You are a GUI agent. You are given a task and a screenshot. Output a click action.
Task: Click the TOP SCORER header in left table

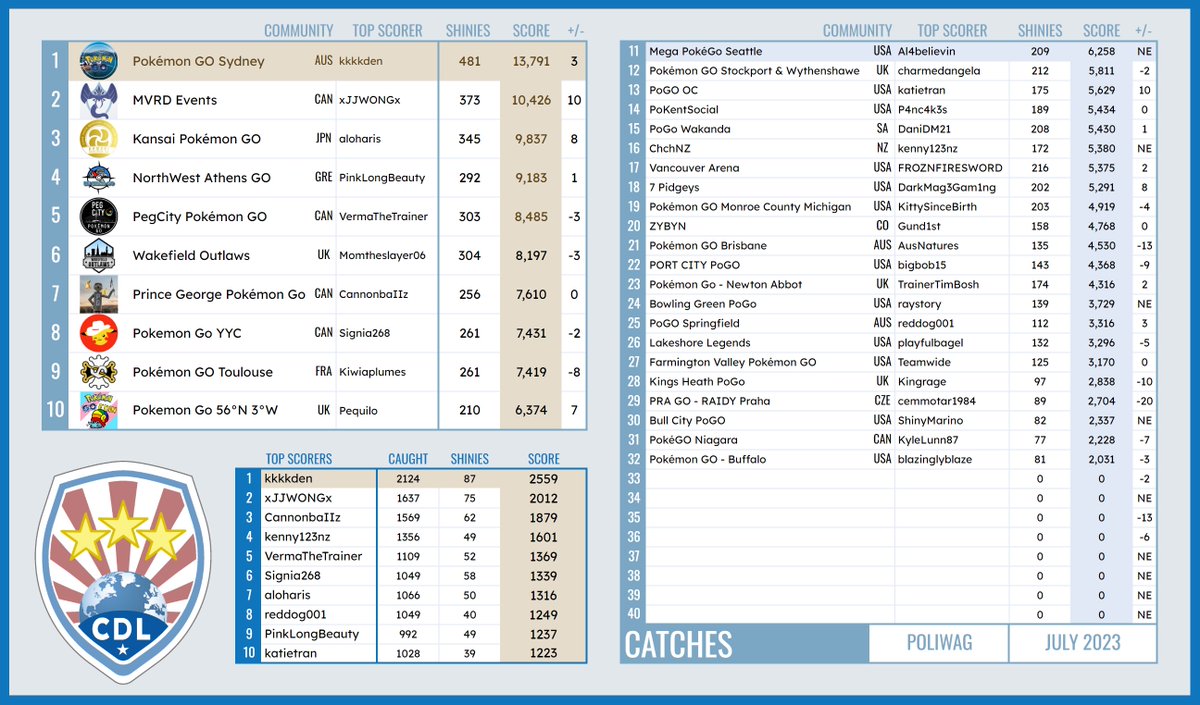click(x=388, y=31)
